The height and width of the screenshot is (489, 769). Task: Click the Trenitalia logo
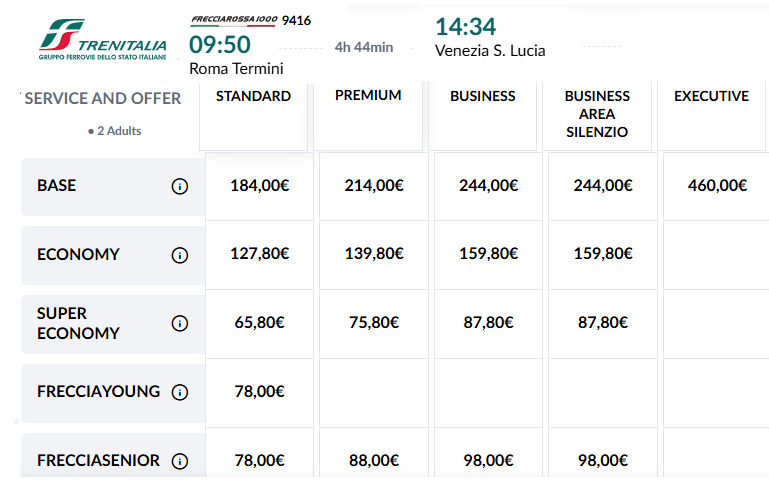pos(103,39)
